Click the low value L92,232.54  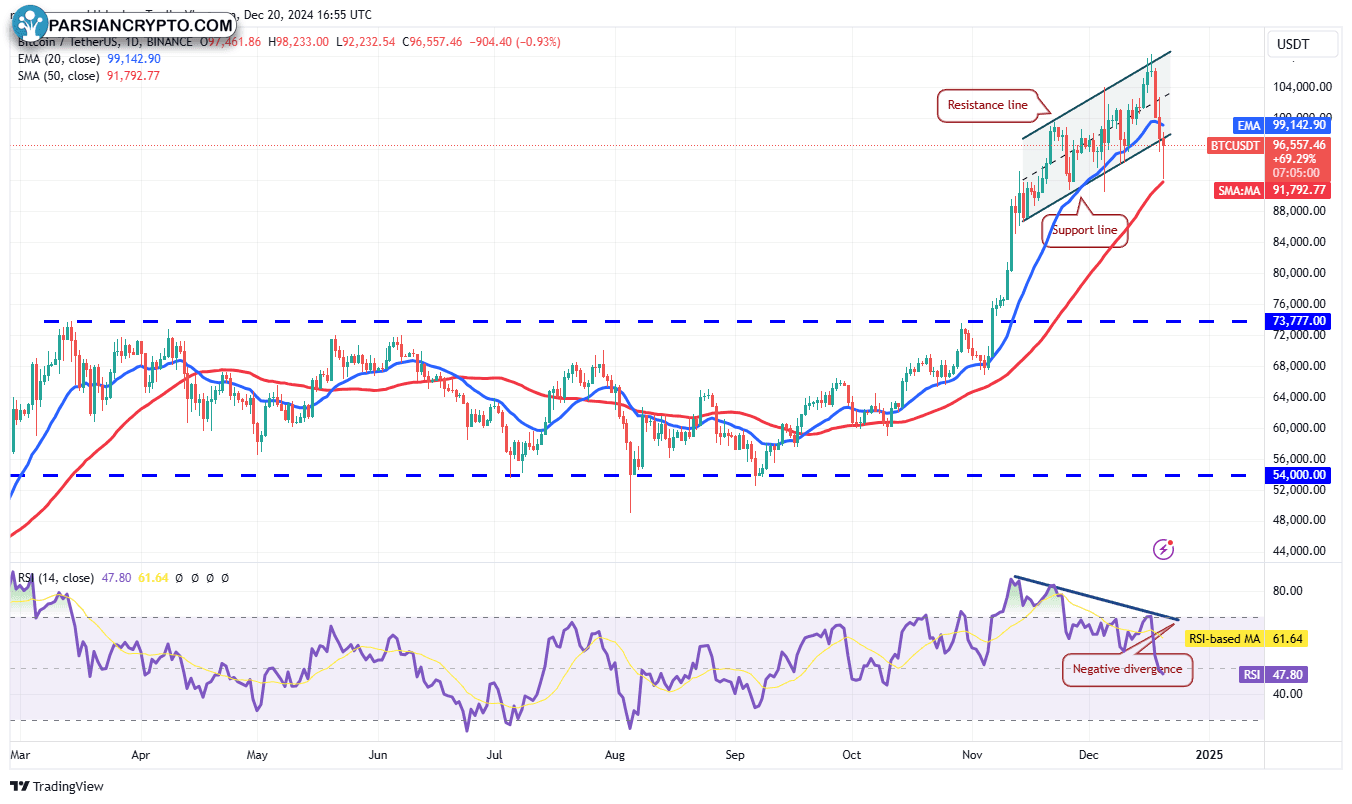[x=366, y=42]
